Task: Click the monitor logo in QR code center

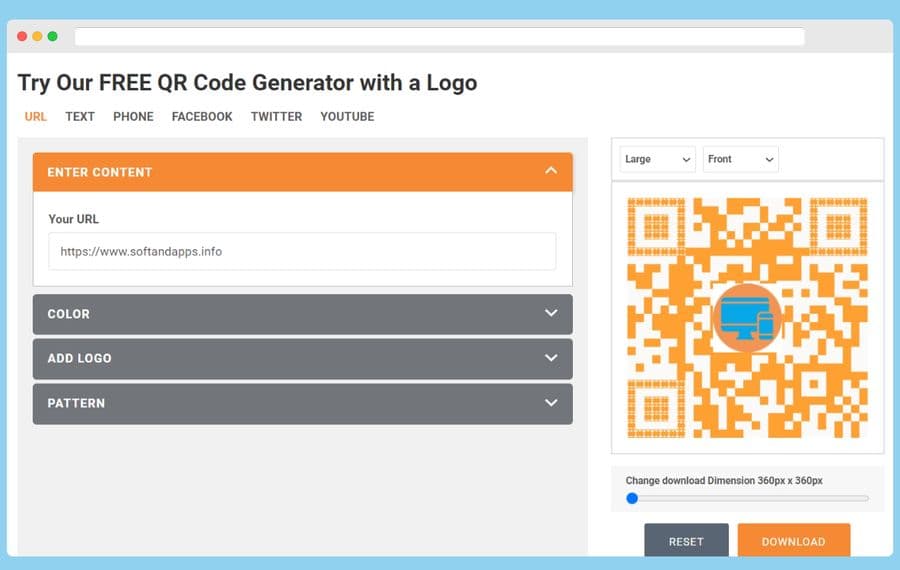Action: tap(747, 317)
